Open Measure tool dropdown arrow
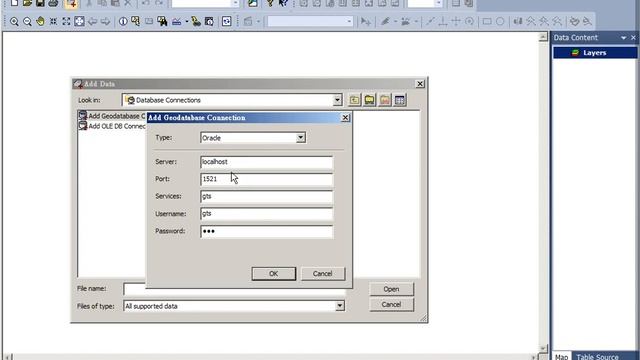Screen dimensions: 640x360 (187, 21)
